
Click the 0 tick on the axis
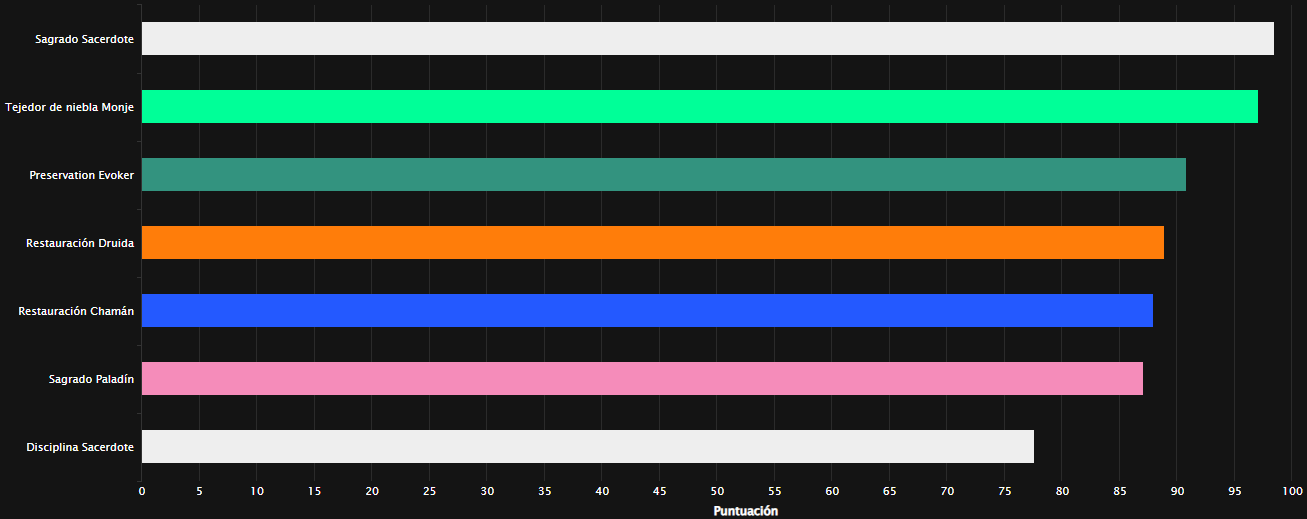142,491
